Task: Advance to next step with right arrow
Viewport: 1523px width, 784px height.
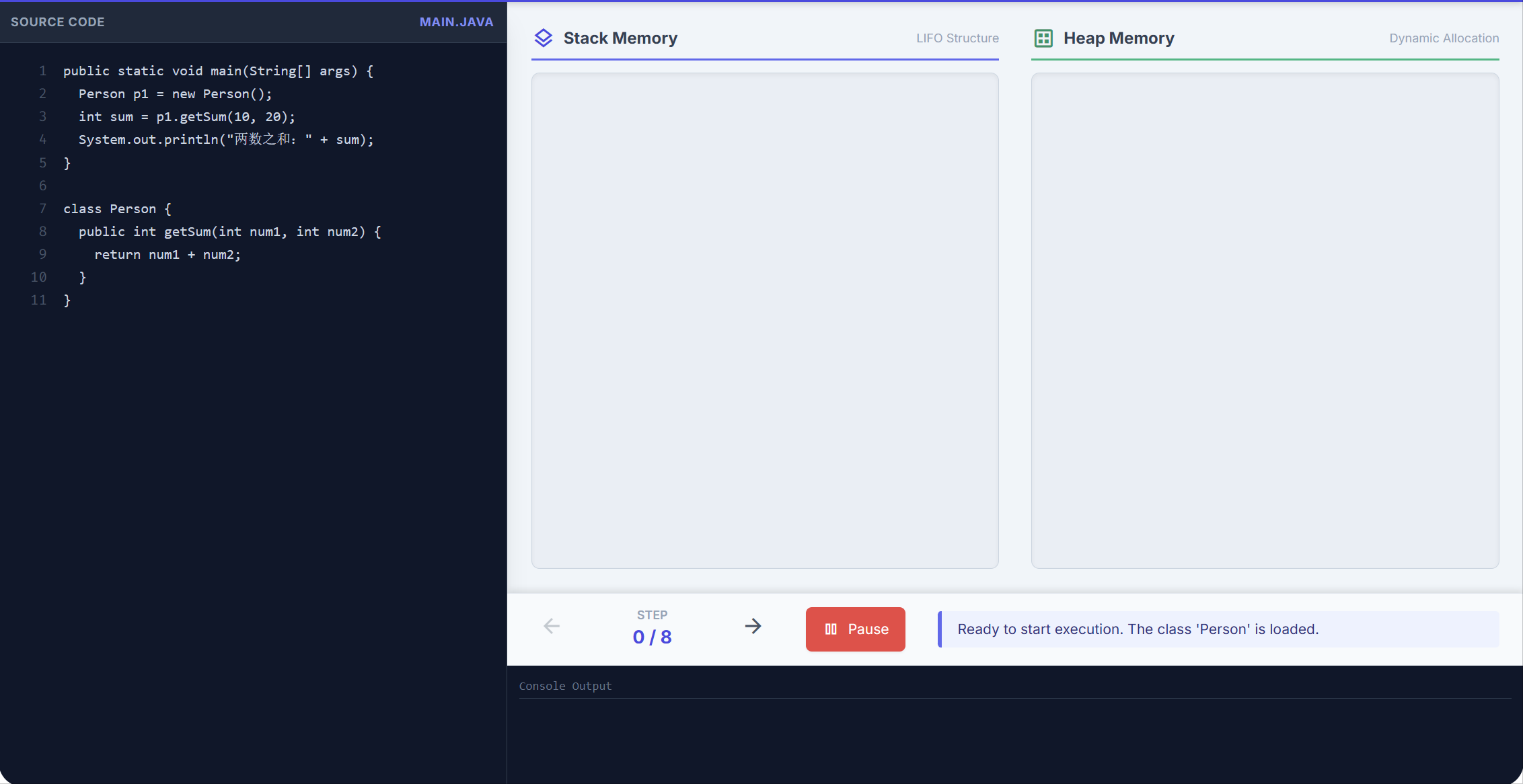Action: [x=753, y=627]
